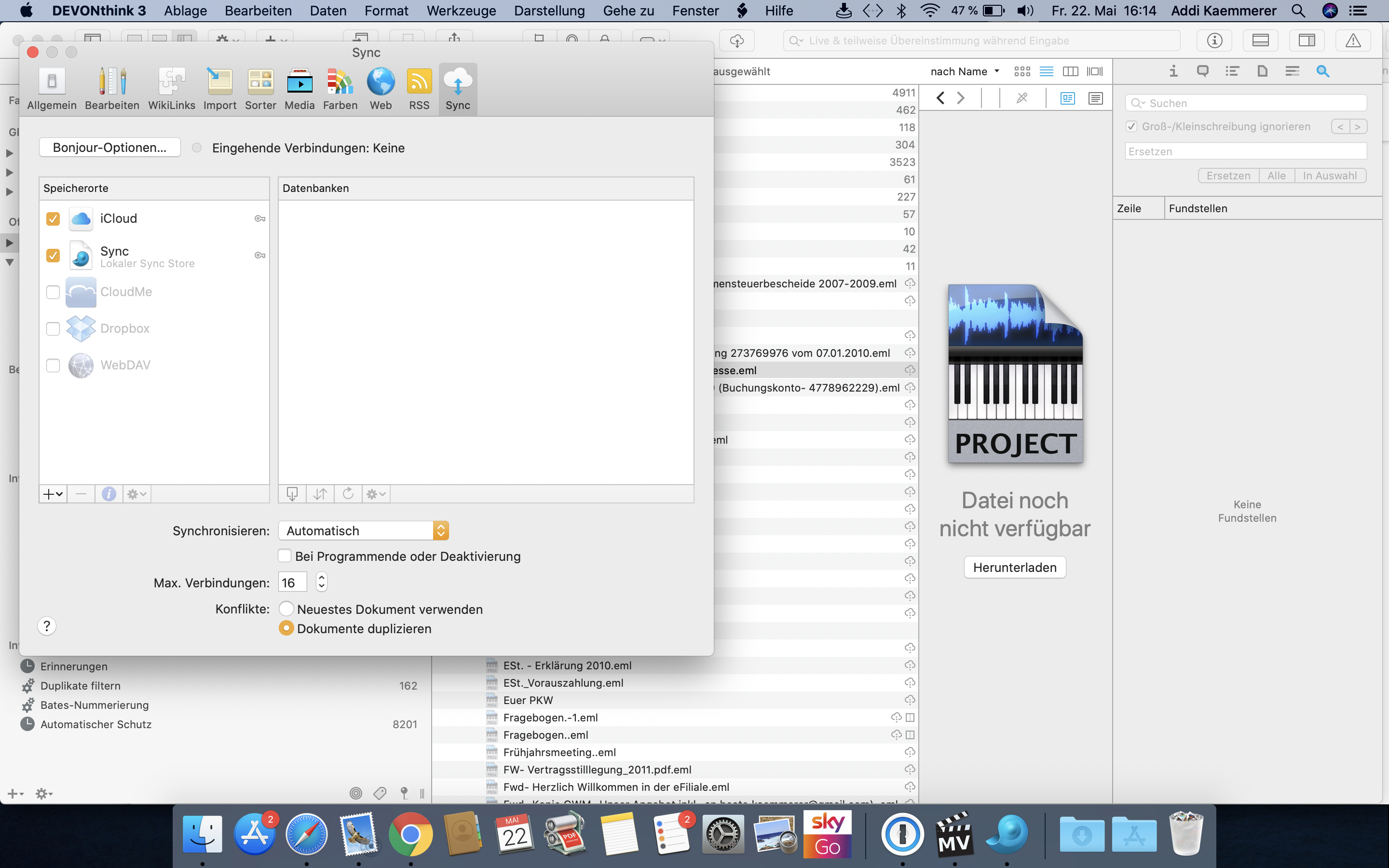Click the Suchen field in inspector

point(1245,103)
